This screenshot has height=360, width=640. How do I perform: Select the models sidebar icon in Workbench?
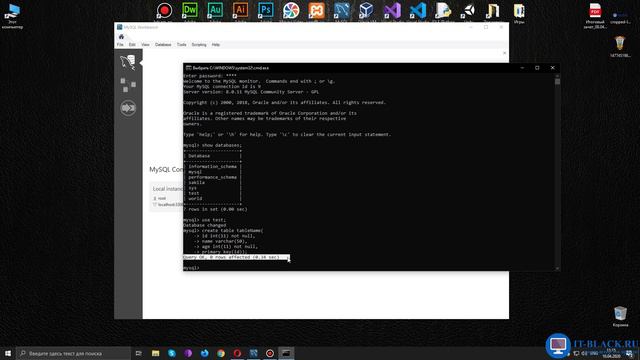point(128,85)
